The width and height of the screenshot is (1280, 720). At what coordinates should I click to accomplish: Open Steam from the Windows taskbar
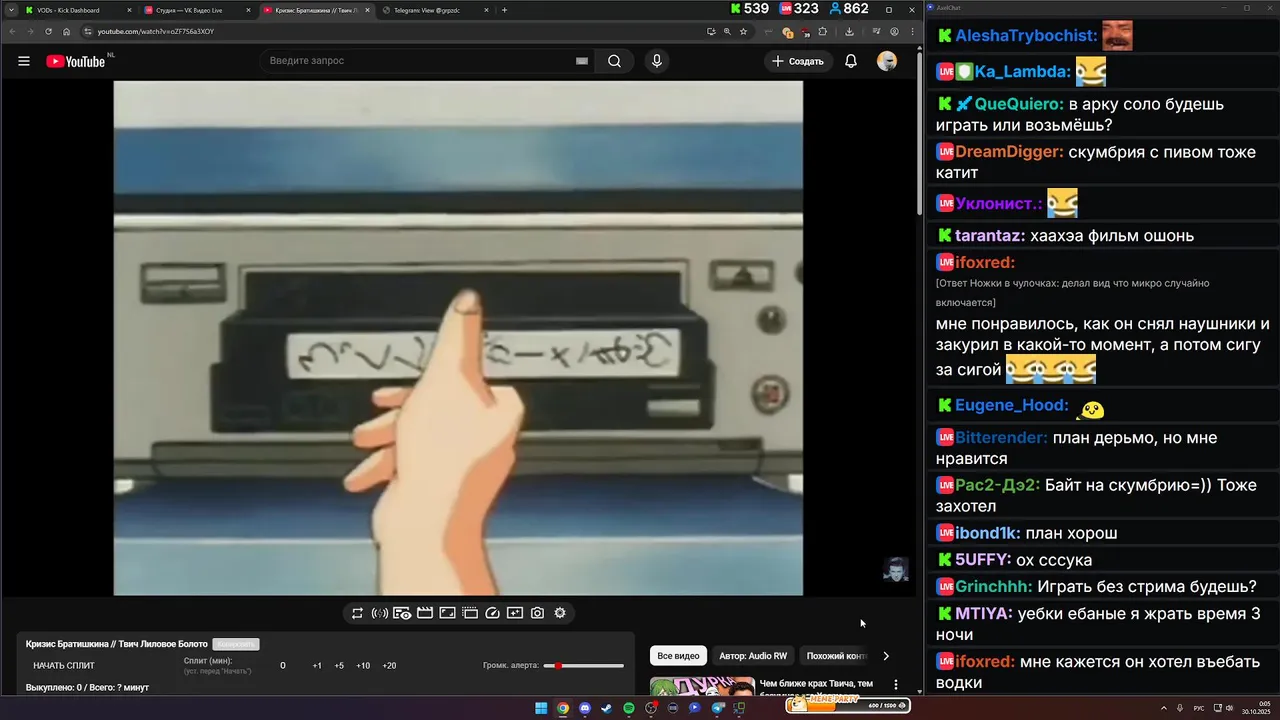[x=607, y=708]
